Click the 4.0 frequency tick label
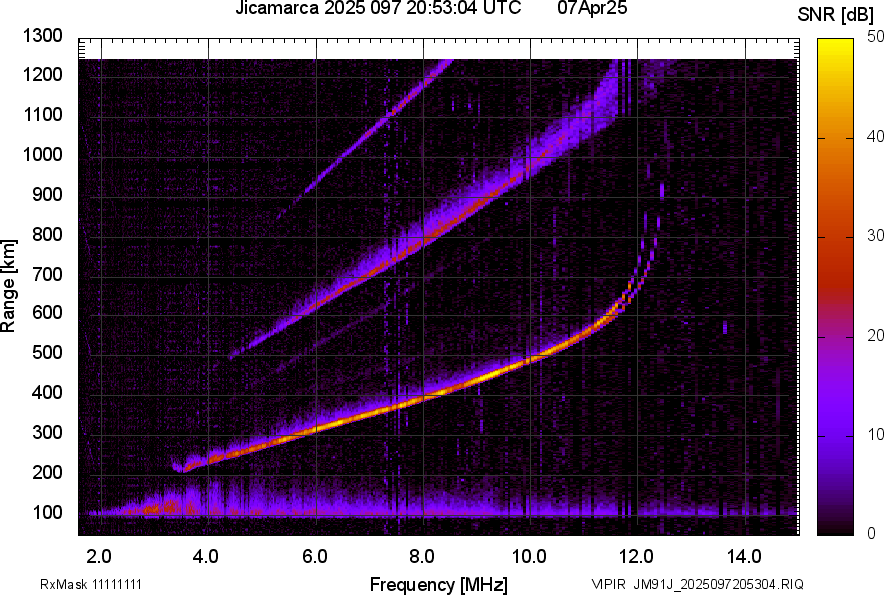This screenshot has height=595, width=884. point(206,556)
